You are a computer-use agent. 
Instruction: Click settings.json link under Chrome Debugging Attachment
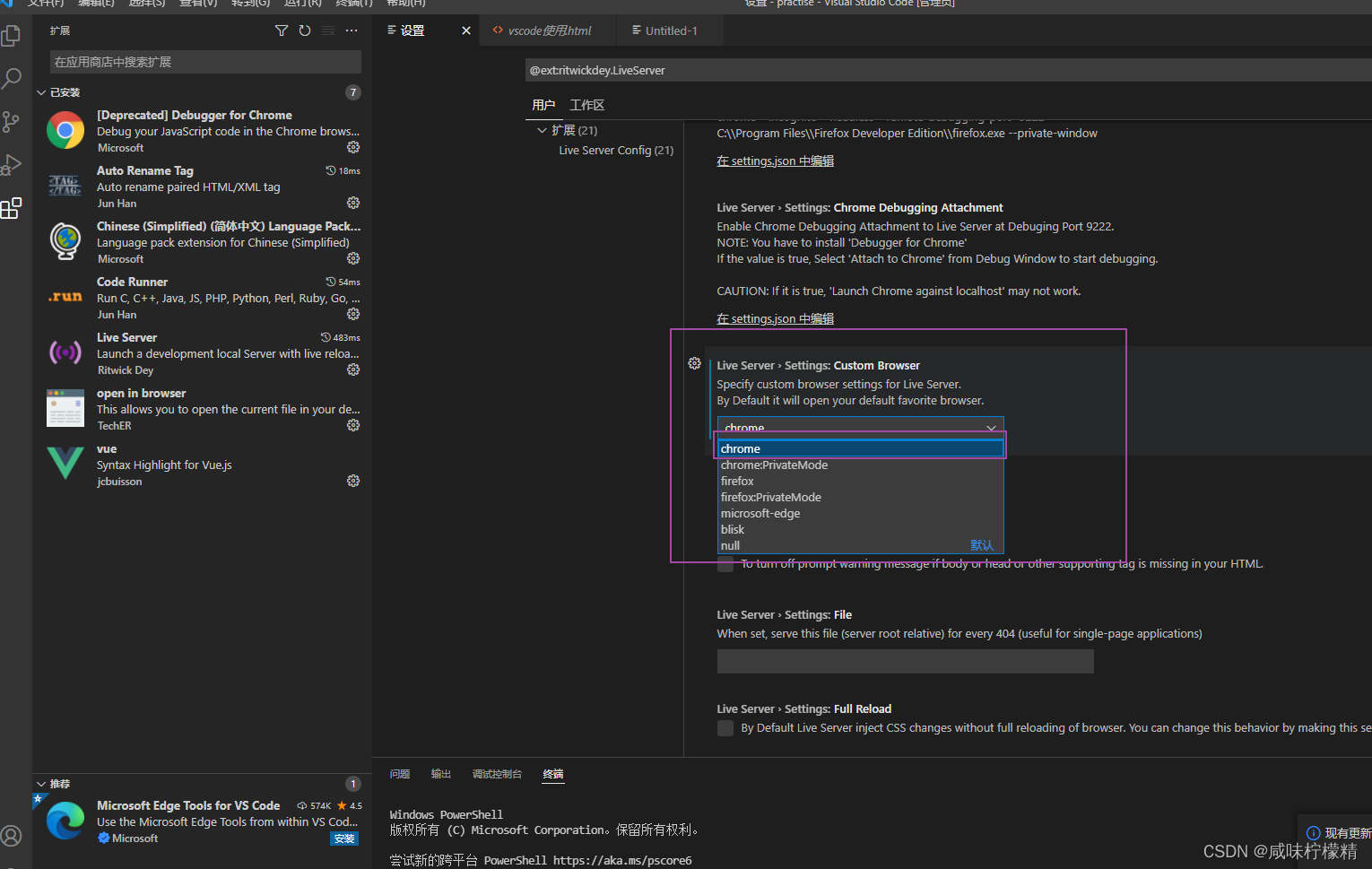pos(775,318)
